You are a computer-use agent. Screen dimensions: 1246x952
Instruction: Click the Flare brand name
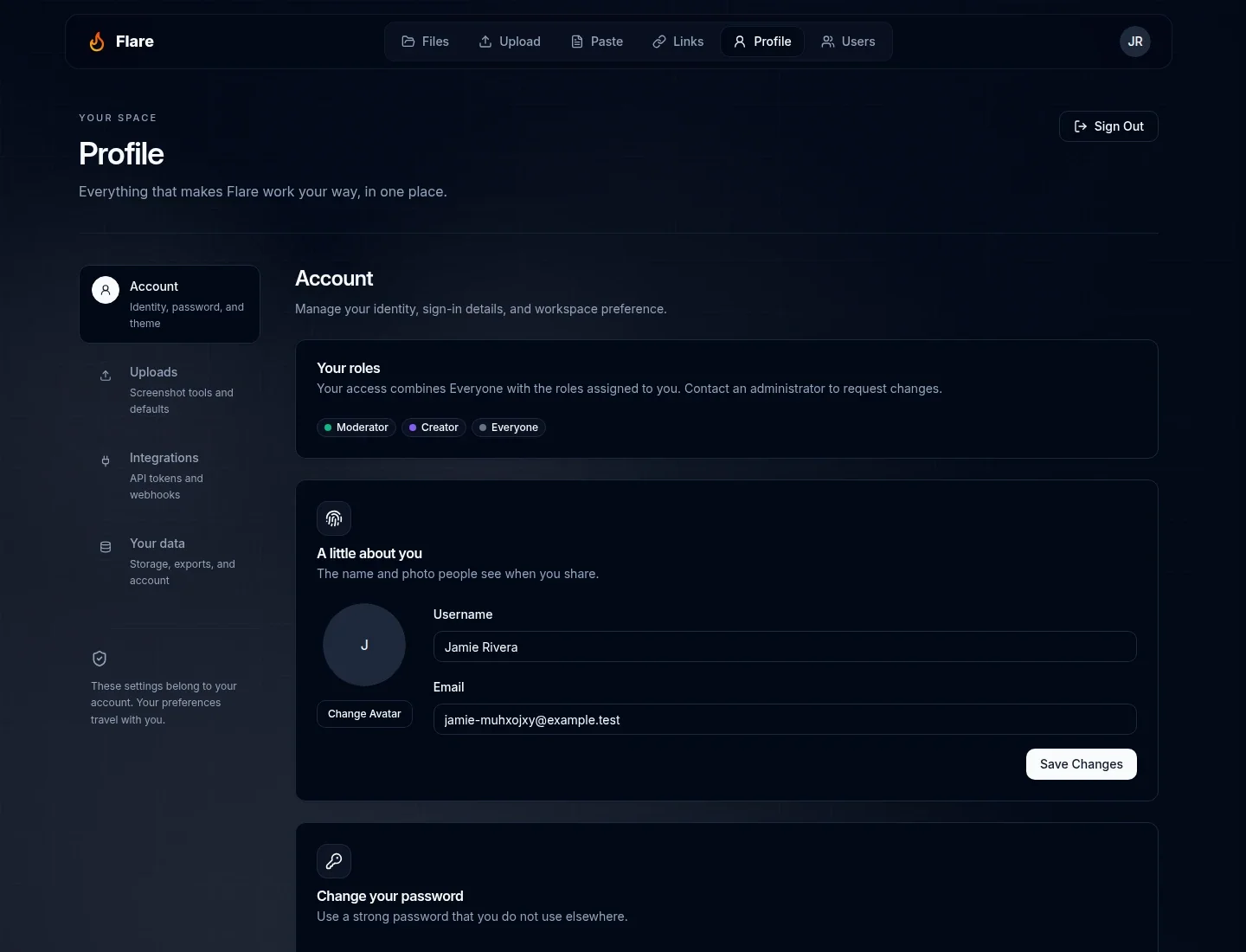(135, 42)
